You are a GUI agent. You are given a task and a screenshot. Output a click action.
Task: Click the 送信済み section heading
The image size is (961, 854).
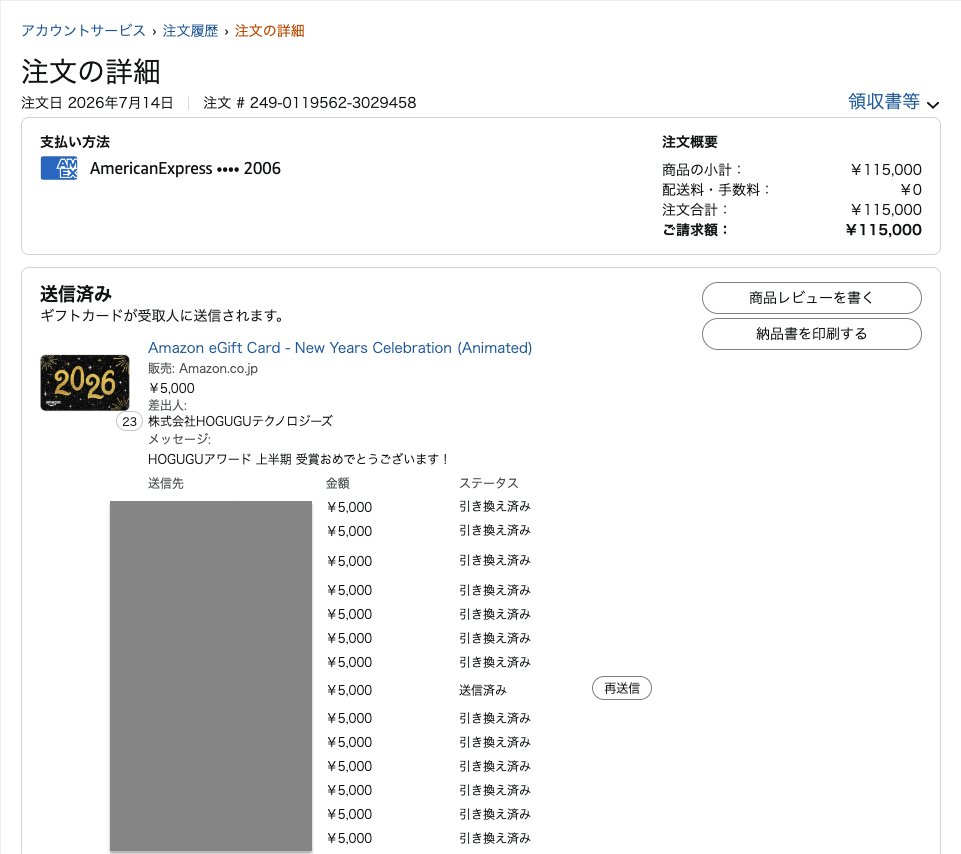tap(76, 294)
